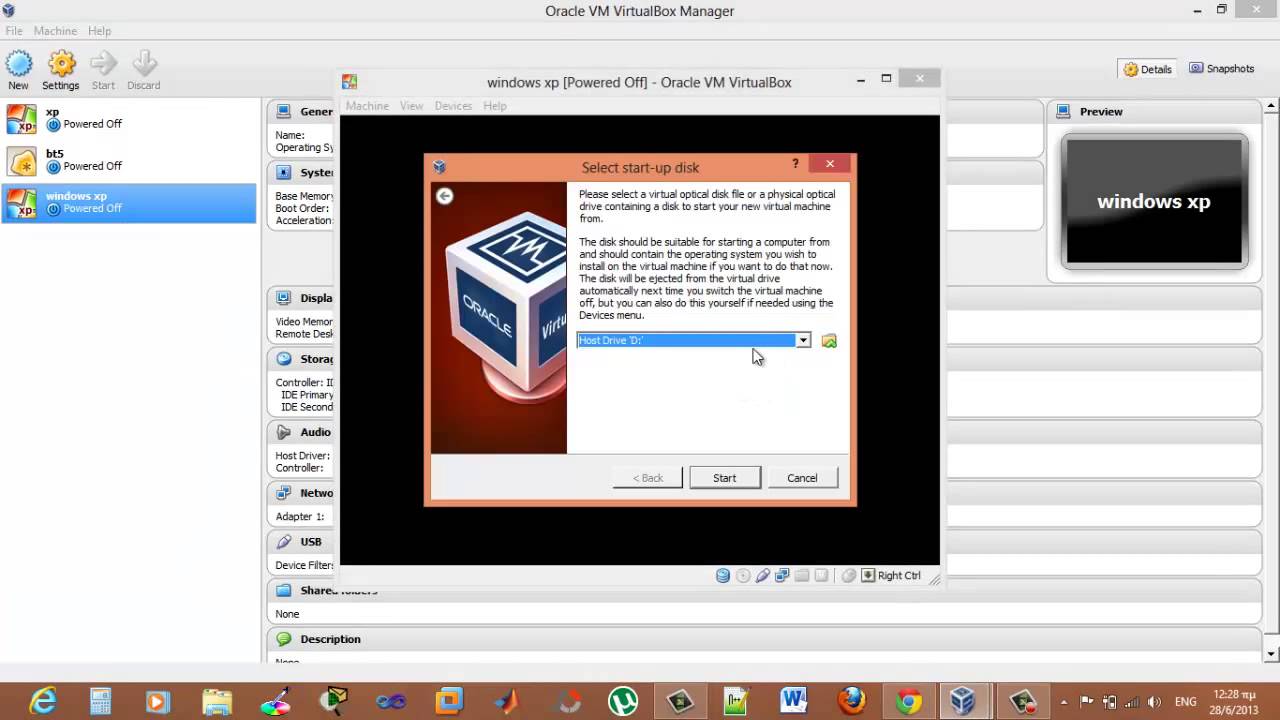This screenshot has height=720, width=1280.
Task: Open Microsoft Word from the taskbar
Action: coord(794,701)
